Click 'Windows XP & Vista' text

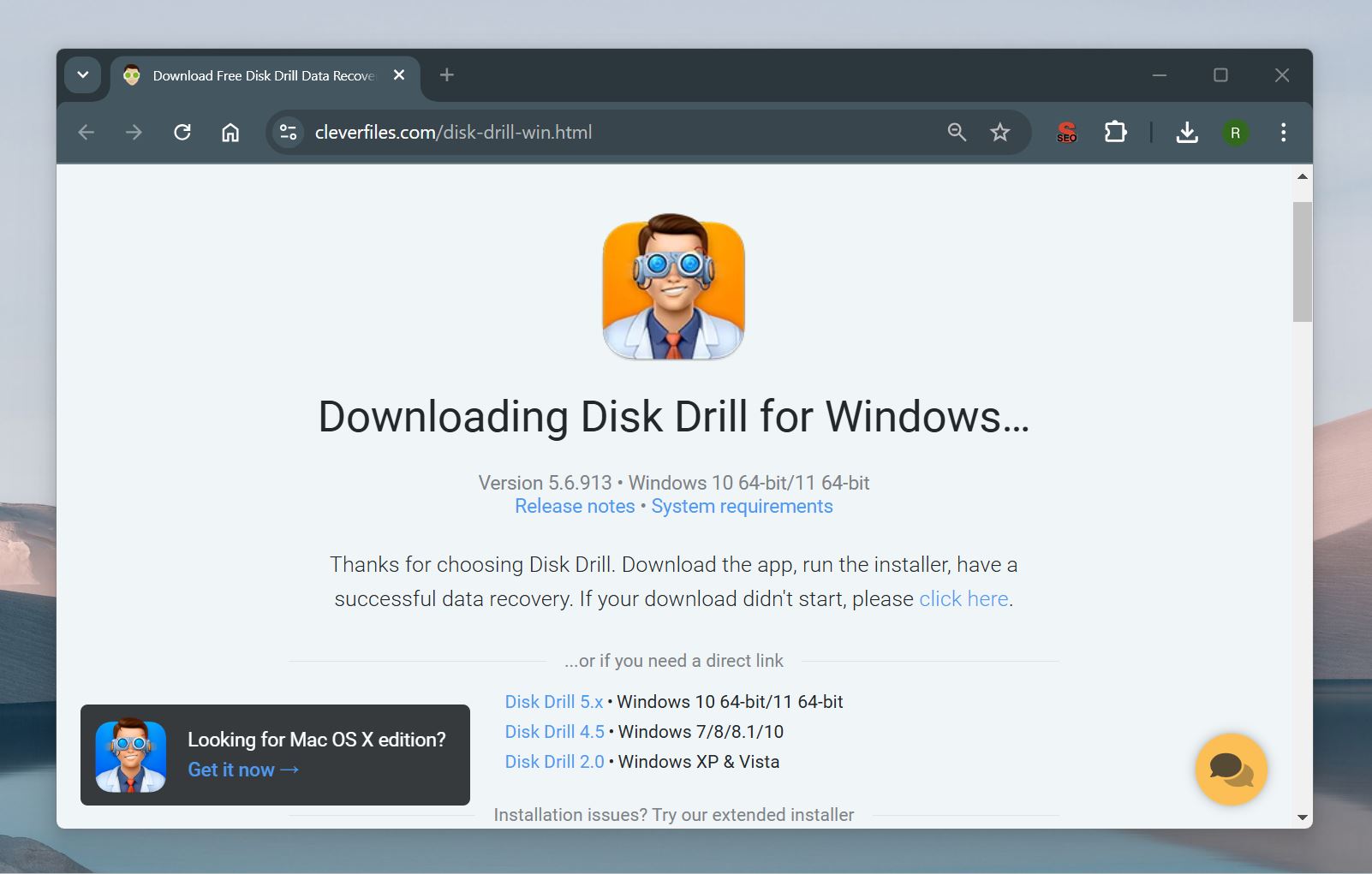pyautogui.click(x=699, y=762)
